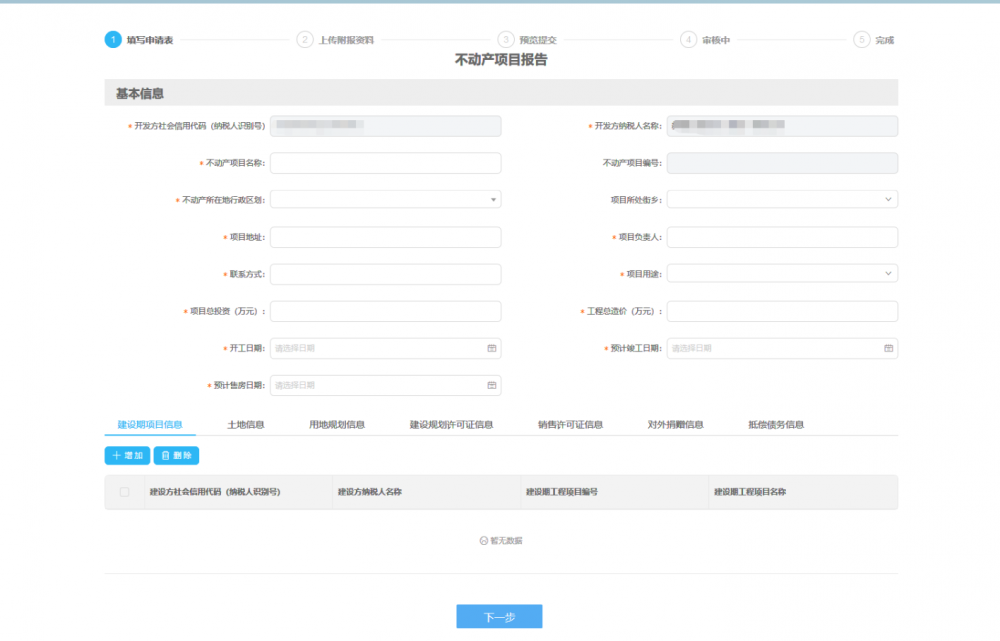Expand 不动产所在地行政区划 dropdown
Viewport: 1000px width, 641px height.
point(385,200)
